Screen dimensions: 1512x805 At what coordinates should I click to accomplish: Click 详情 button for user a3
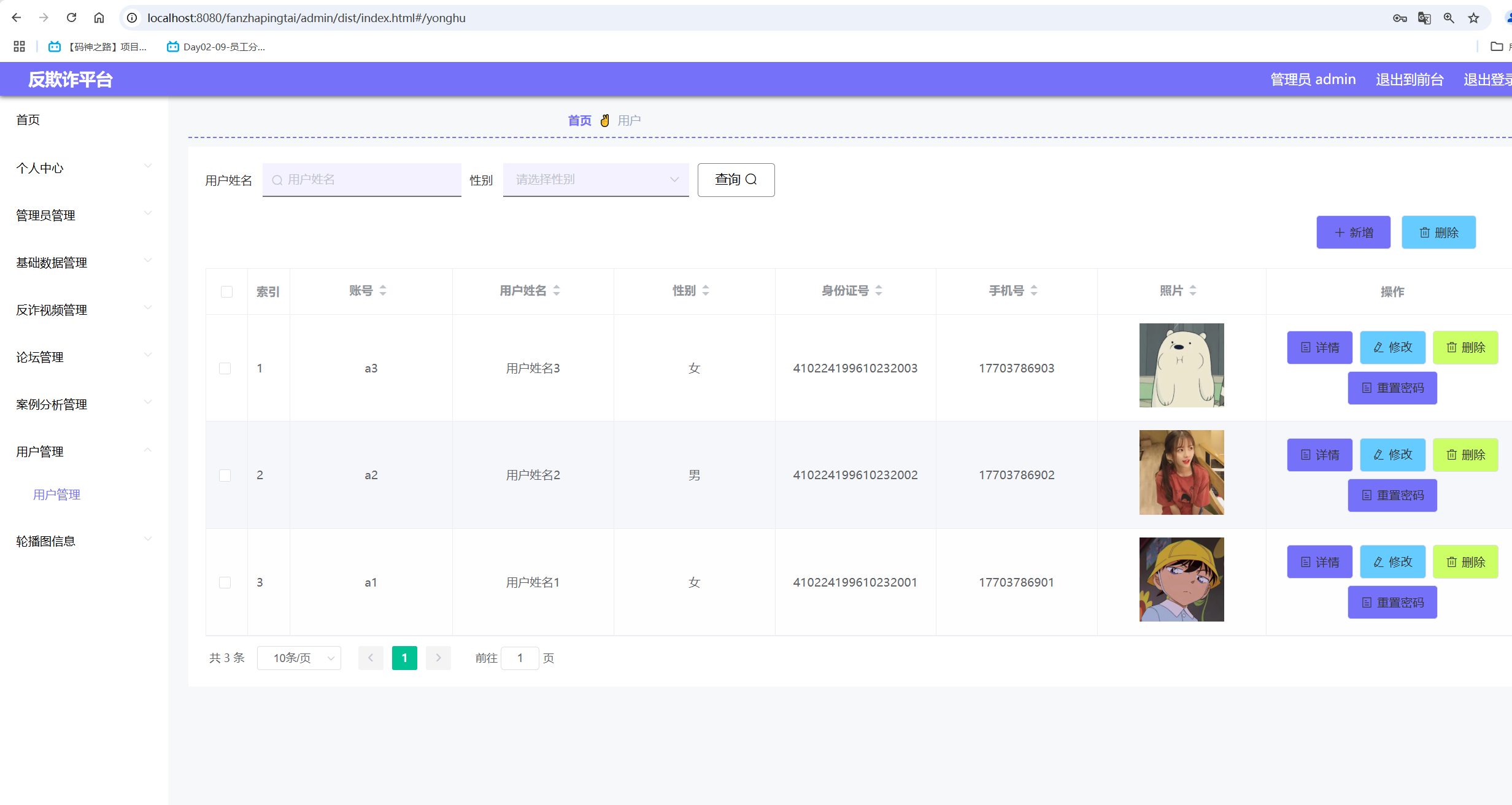[1319, 347]
